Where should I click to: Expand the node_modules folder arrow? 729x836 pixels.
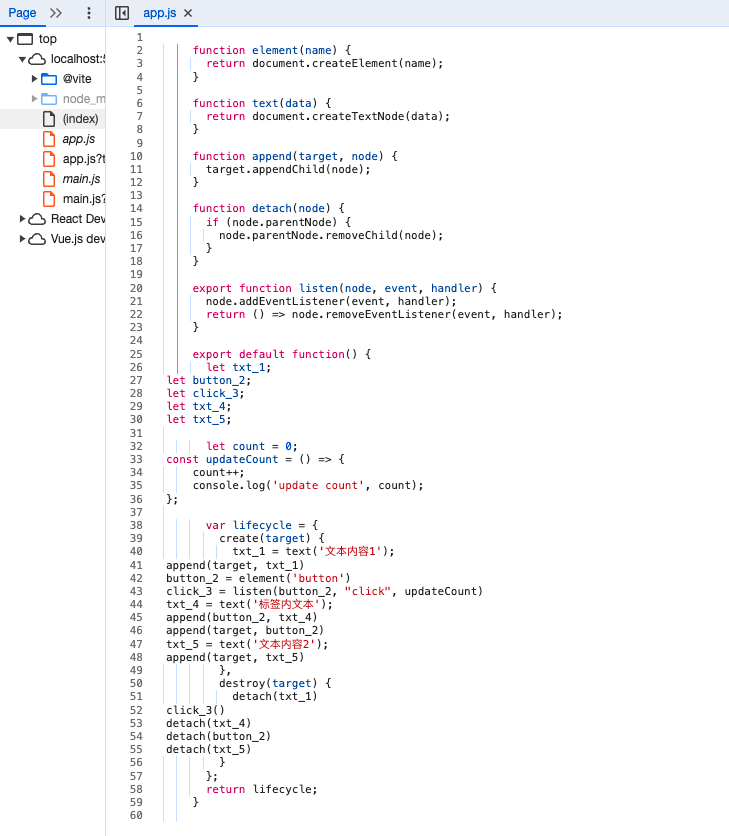point(34,99)
